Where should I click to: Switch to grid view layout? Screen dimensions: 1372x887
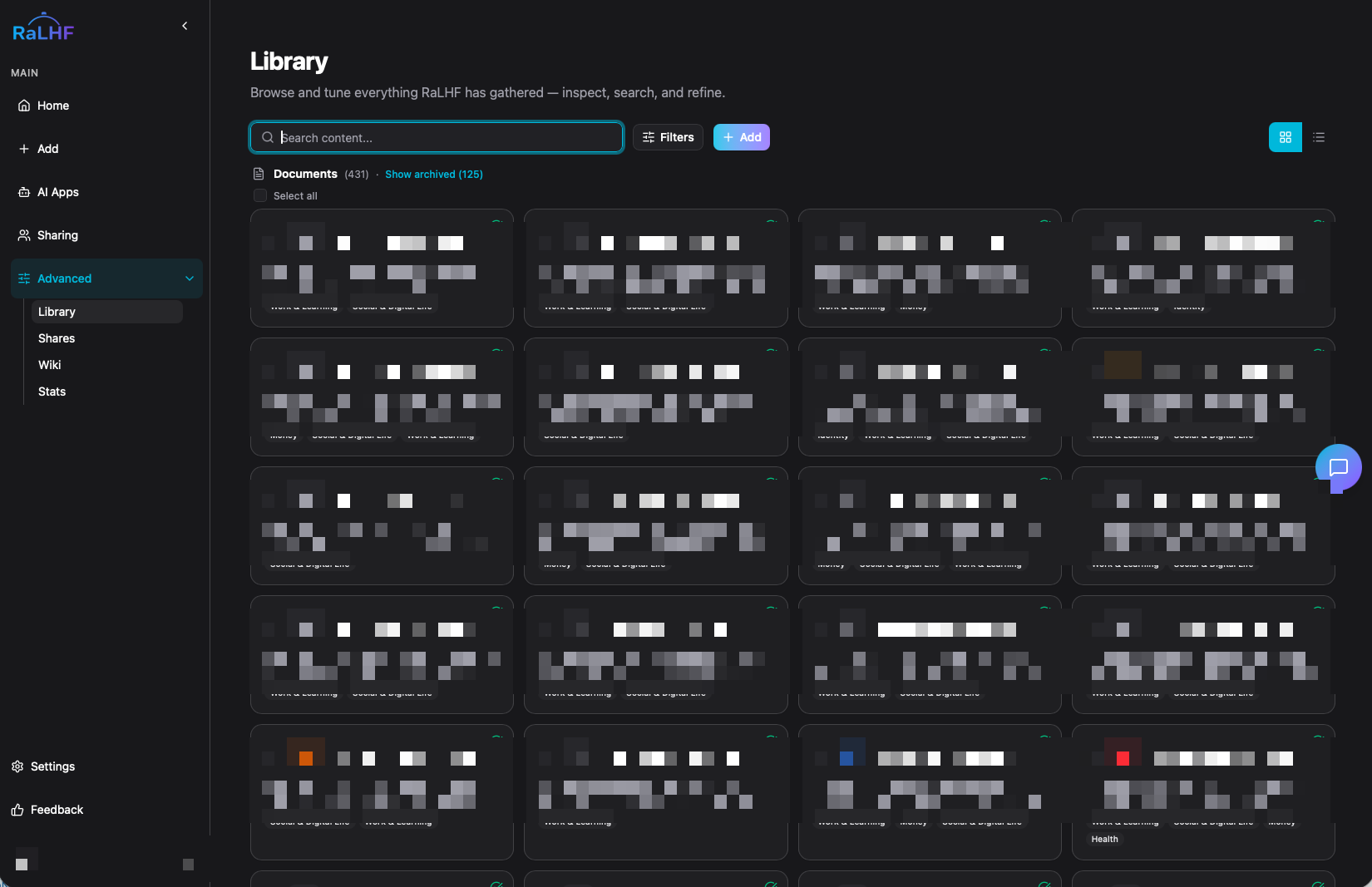pos(1285,137)
